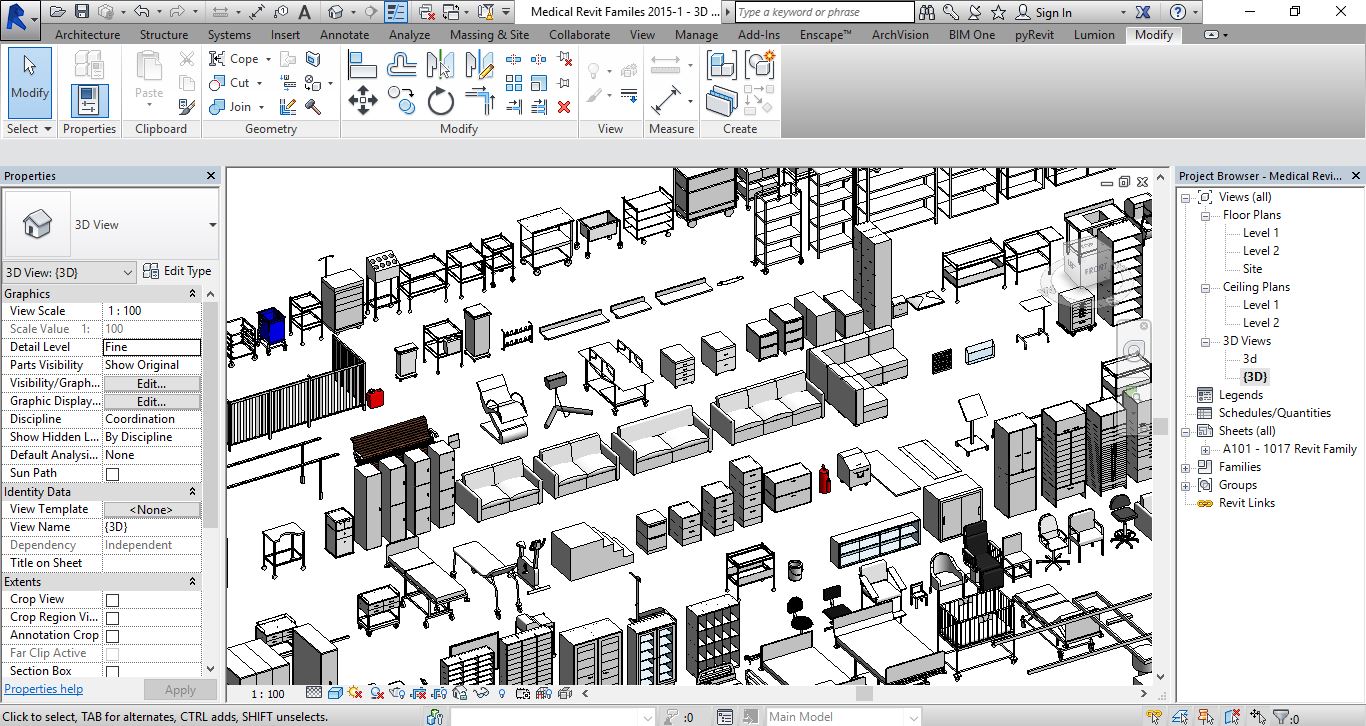Open the Properties help link
Viewport: 1366px width, 726px height.
[44, 689]
